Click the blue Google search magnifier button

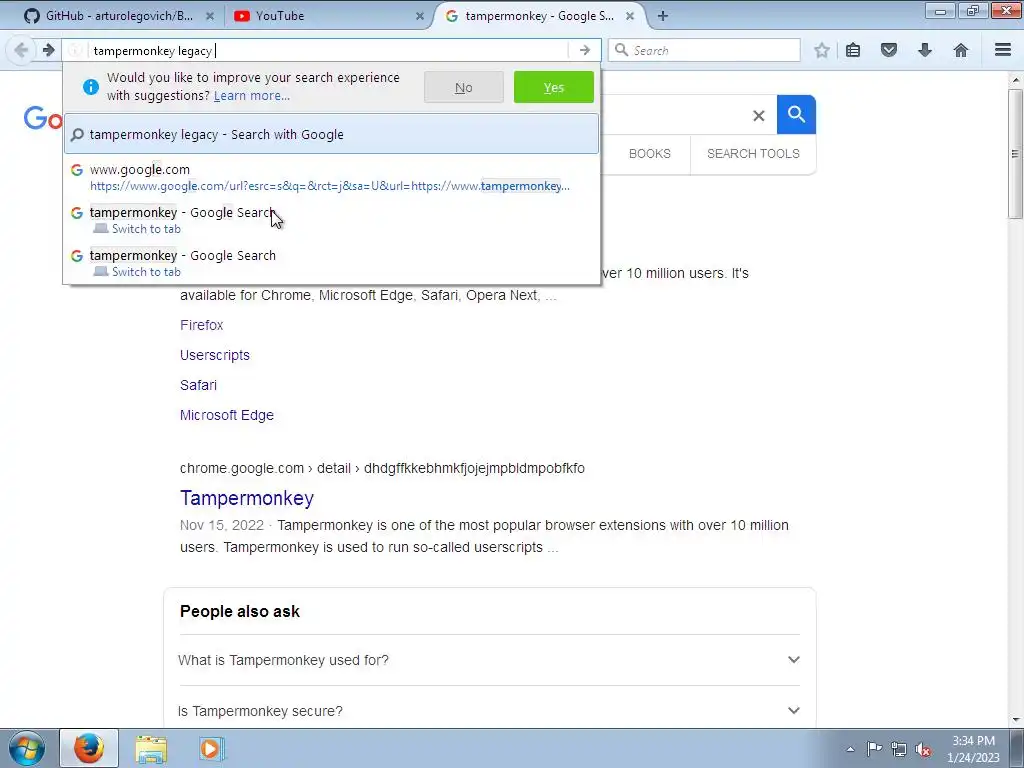point(796,114)
